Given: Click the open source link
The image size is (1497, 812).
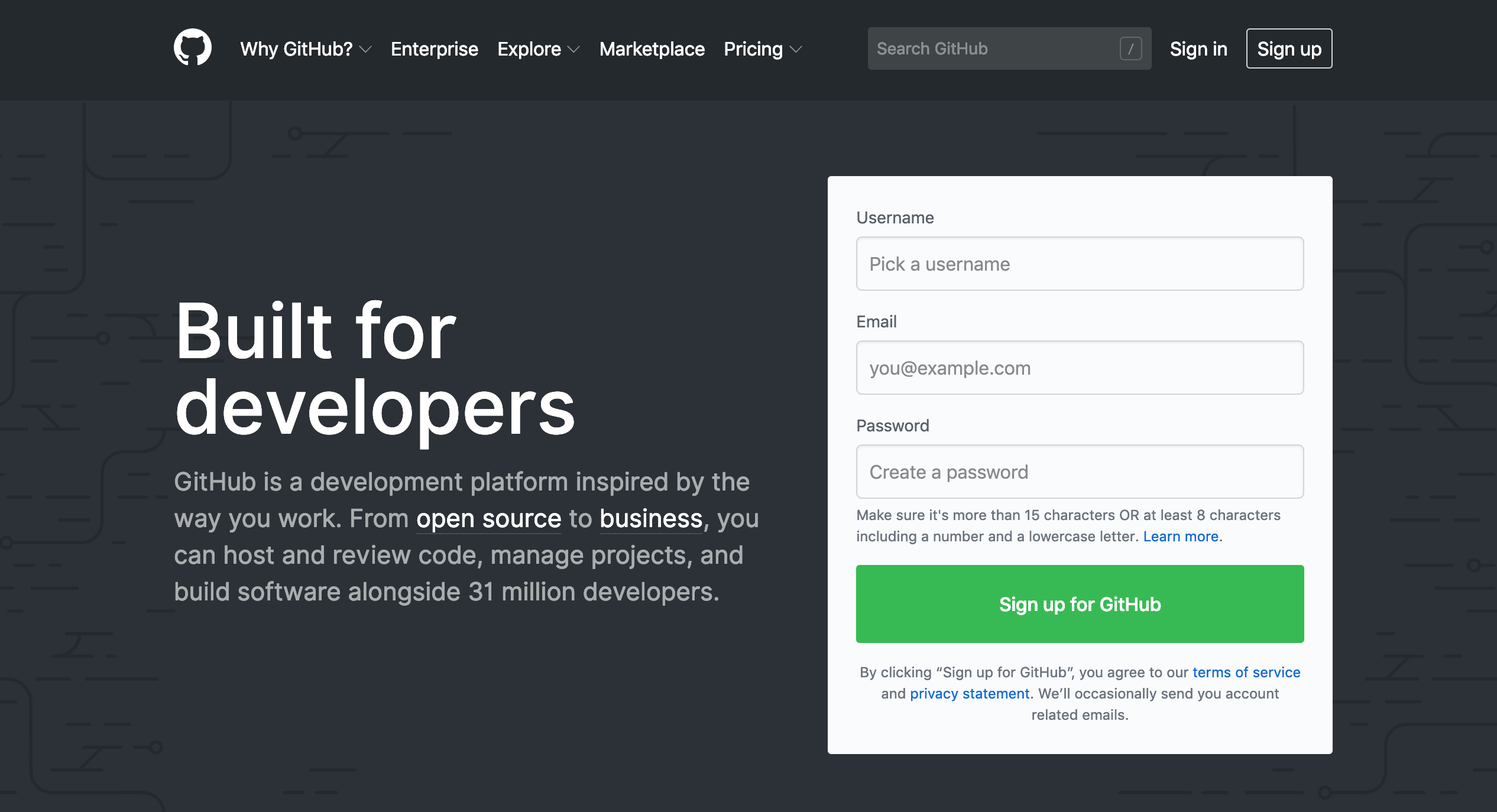Looking at the screenshot, I should click(x=488, y=518).
